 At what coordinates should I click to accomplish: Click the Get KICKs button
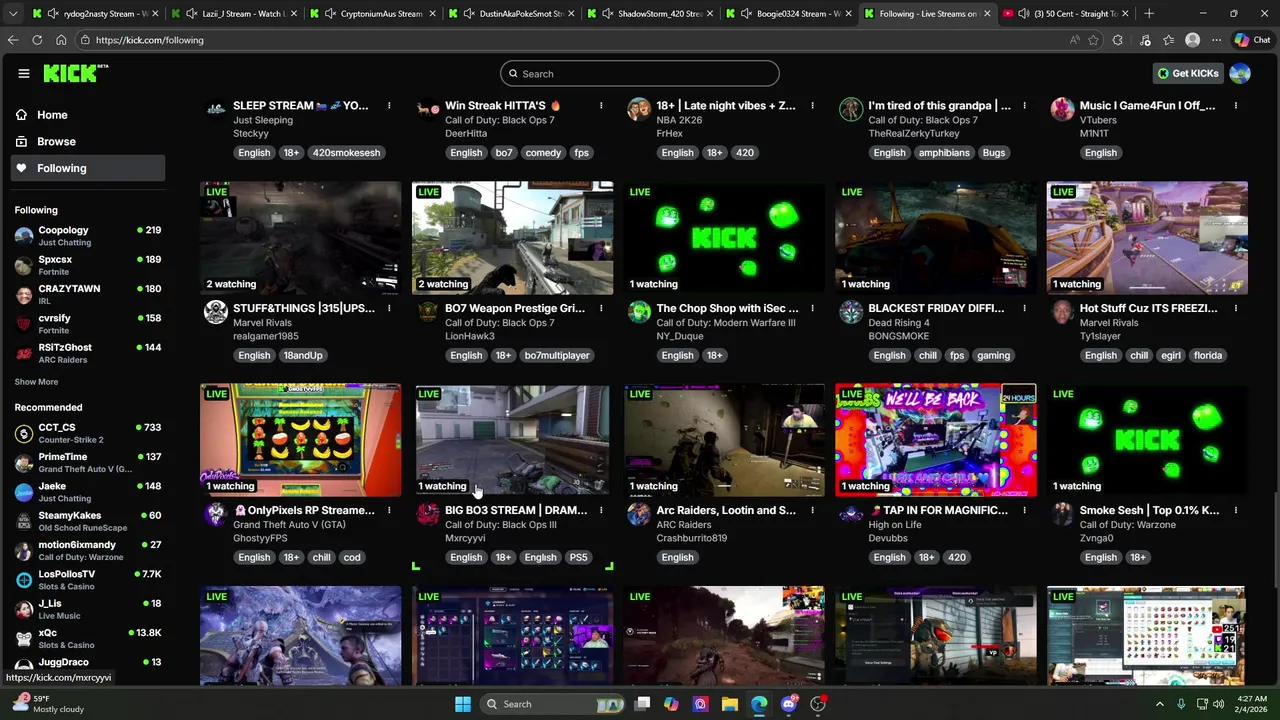(1188, 74)
